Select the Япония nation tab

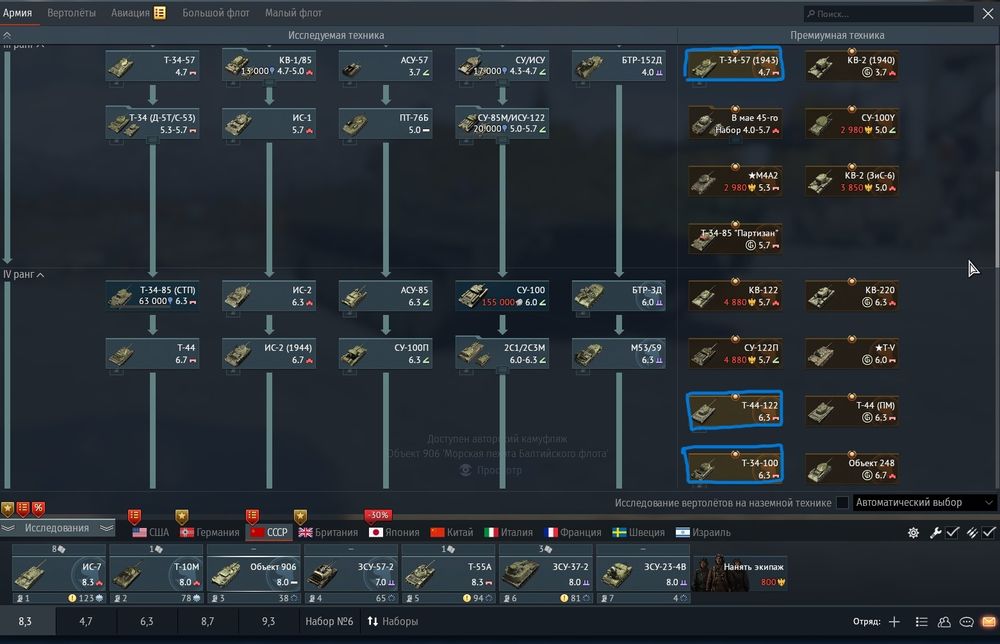click(x=394, y=532)
